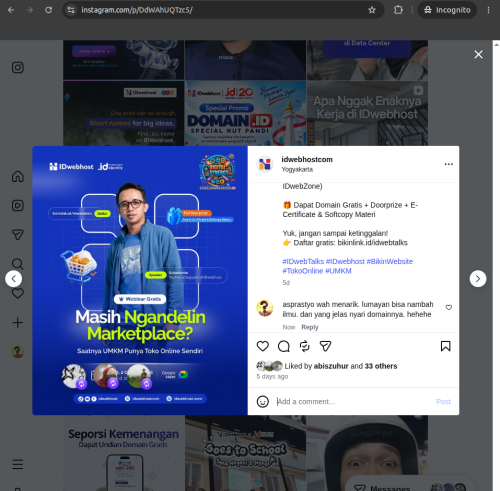
Task: Go to Home in sidebar
Action: click(x=18, y=176)
